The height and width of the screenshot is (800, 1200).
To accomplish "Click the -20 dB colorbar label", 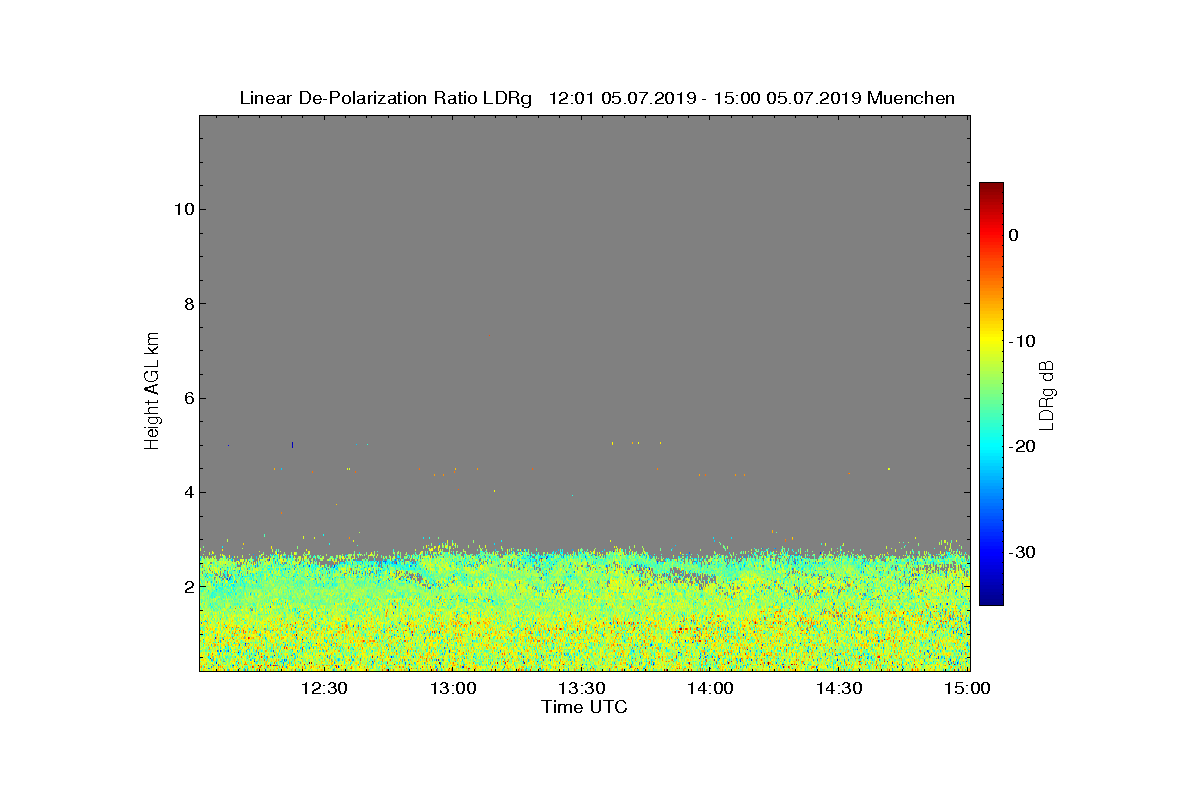I will click(1021, 446).
